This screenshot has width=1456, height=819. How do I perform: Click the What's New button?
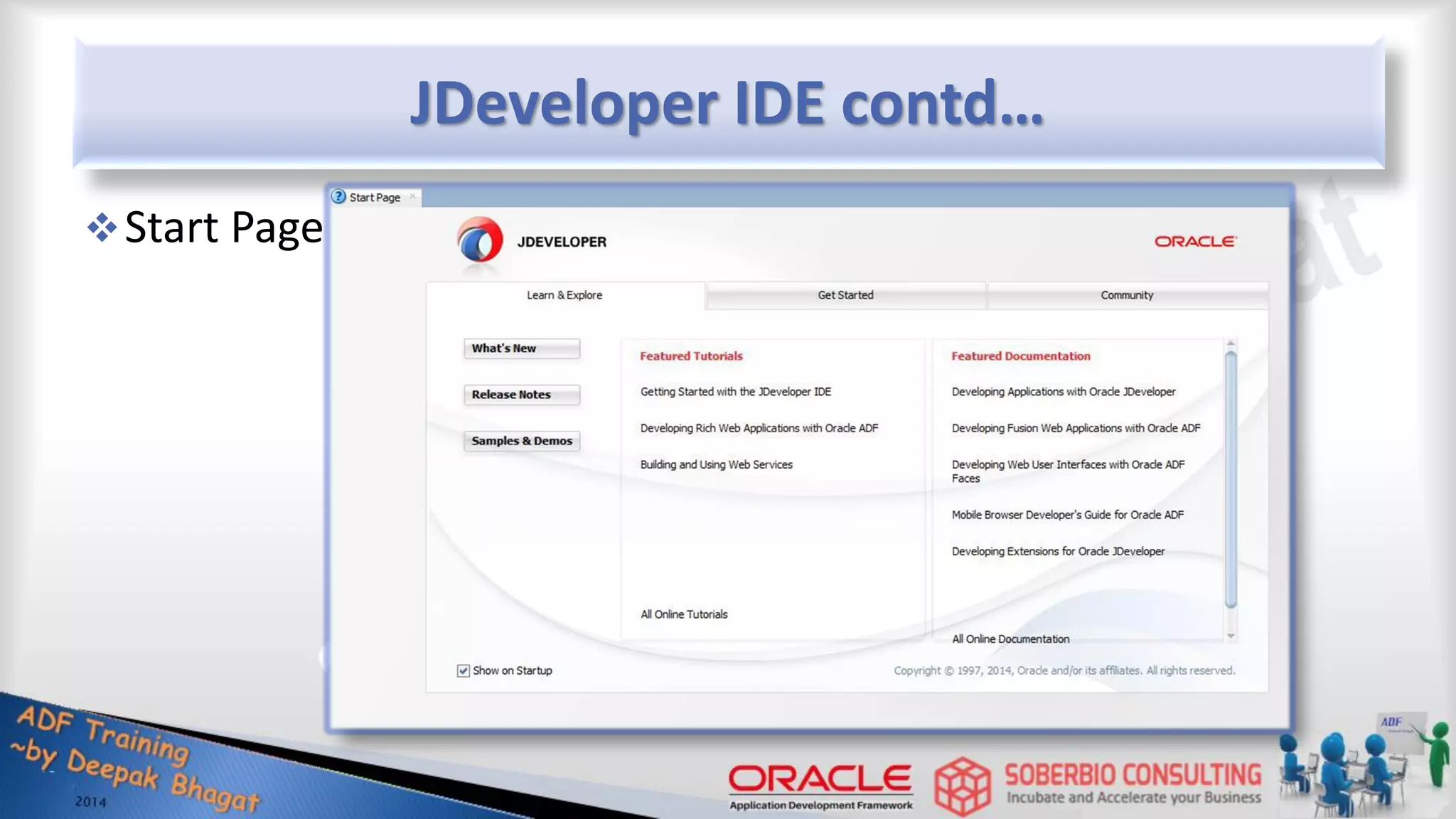[x=521, y=348]
